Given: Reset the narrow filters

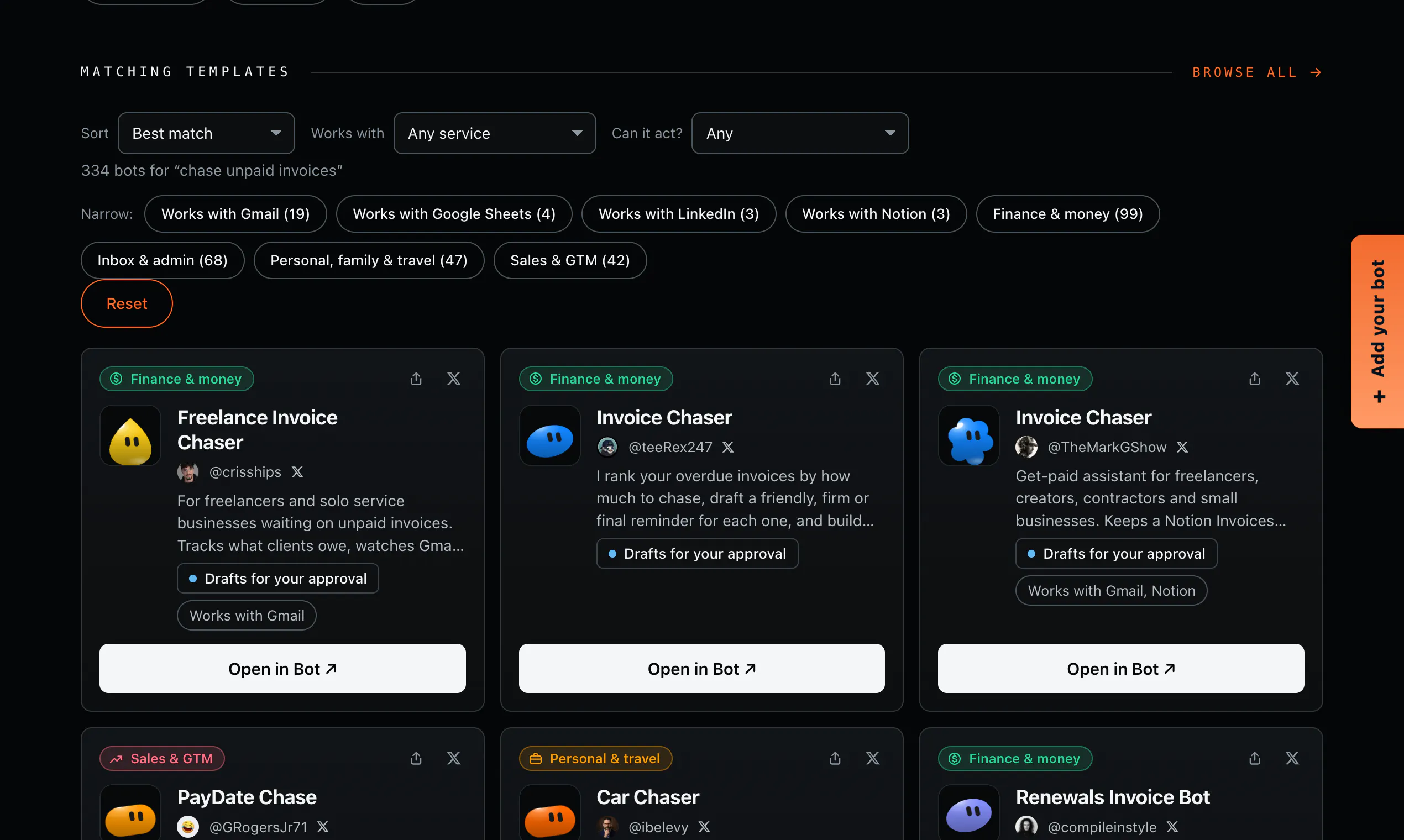Looking at the screenshot, I should pyautogui.click(x=127, y=303).
